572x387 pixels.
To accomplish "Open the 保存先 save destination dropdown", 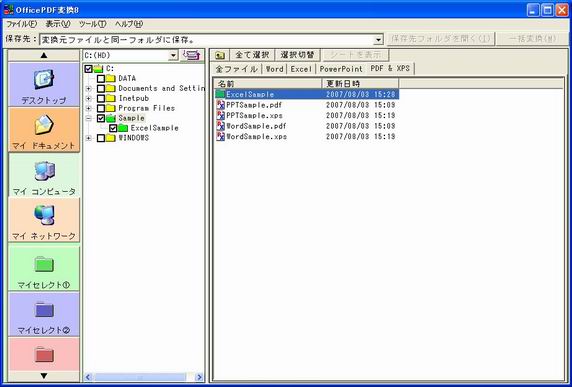I will (379, 39).
